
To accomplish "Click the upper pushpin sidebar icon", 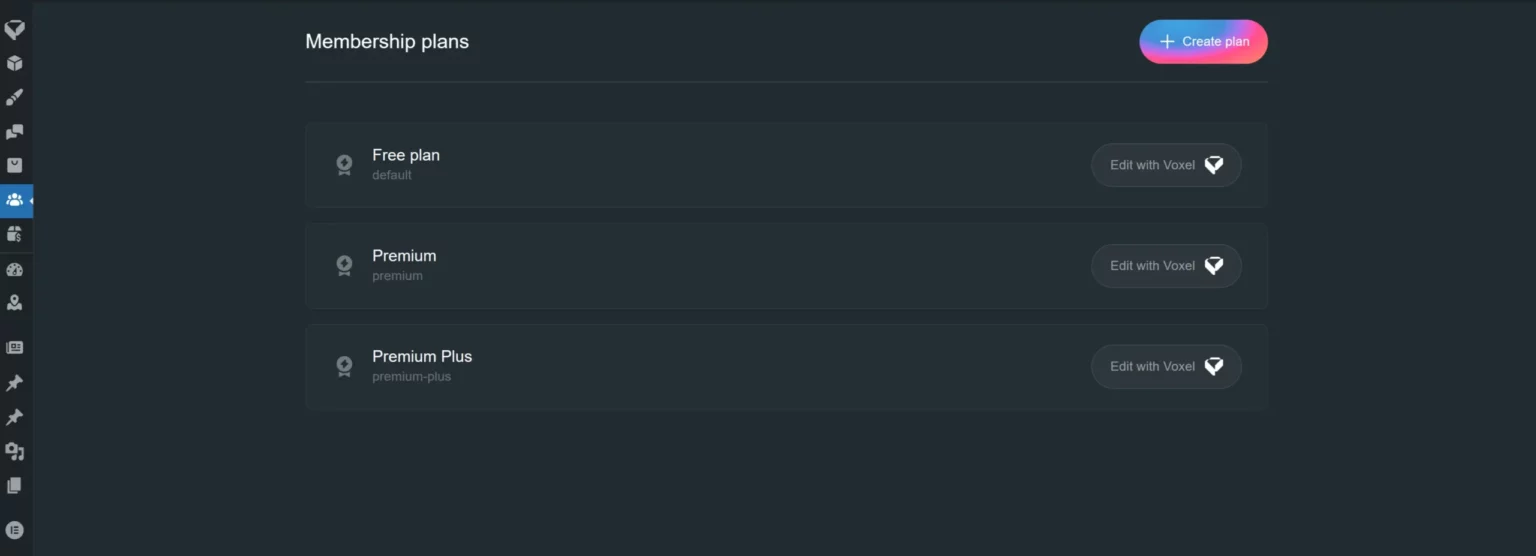I will pos(14,383).
